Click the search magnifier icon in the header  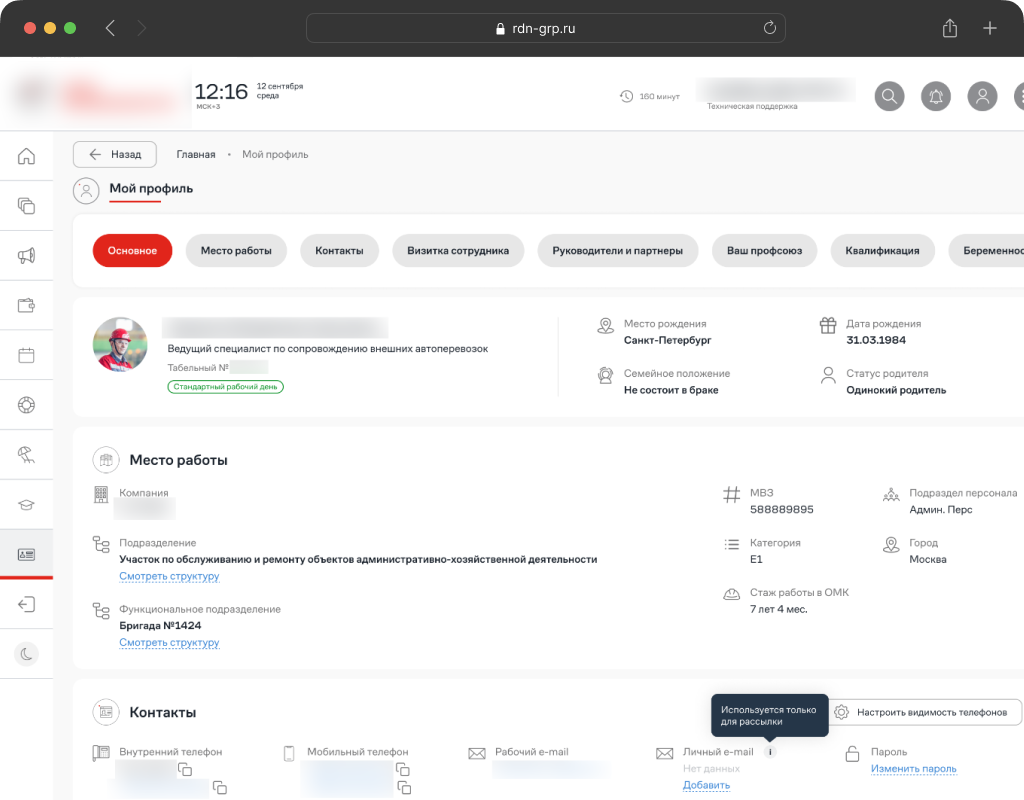[x=889, y=96]
